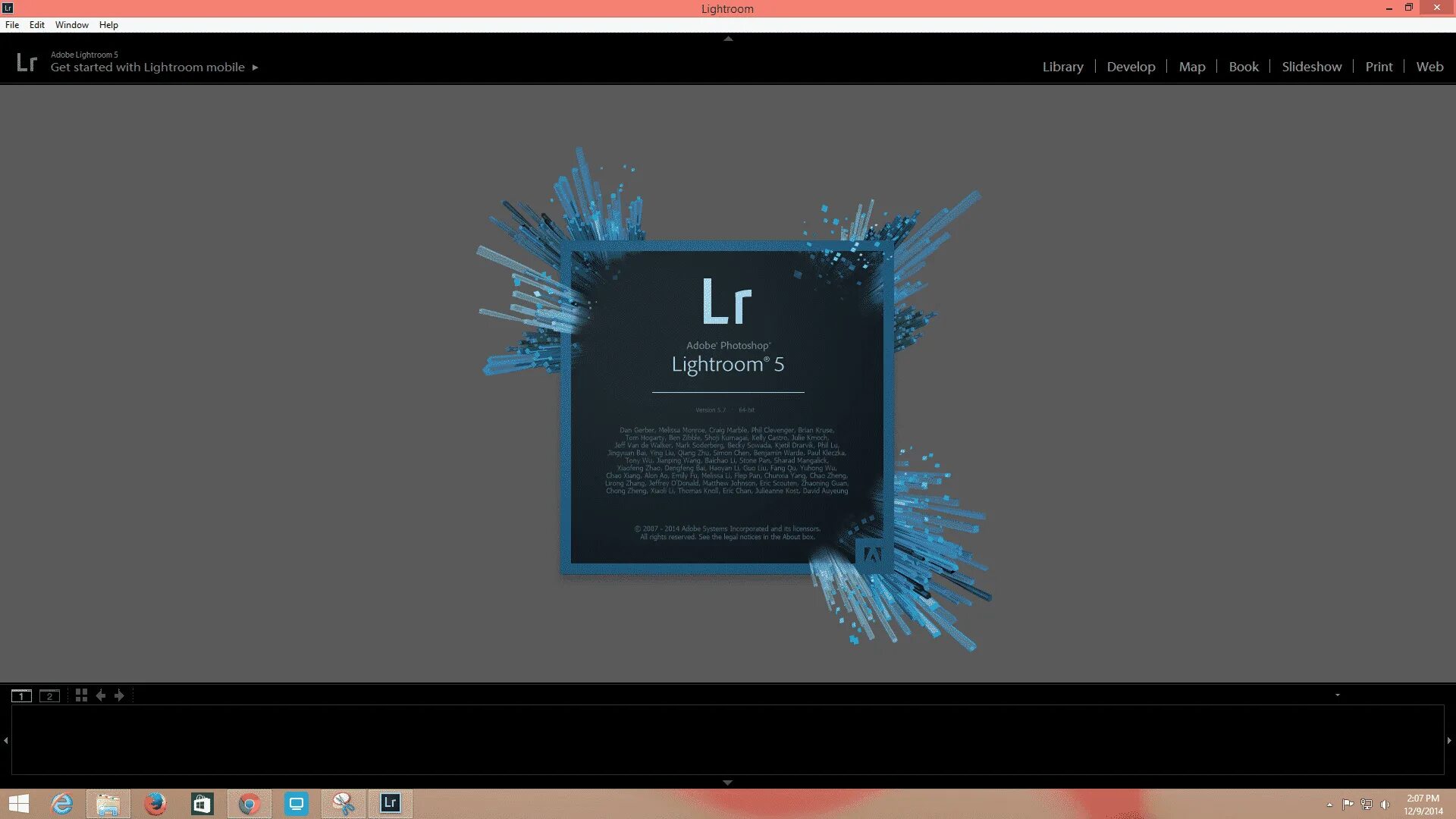Screen dimensions: 1456x819
Task: Open the File menu
Action: click(x=12, y=25)
